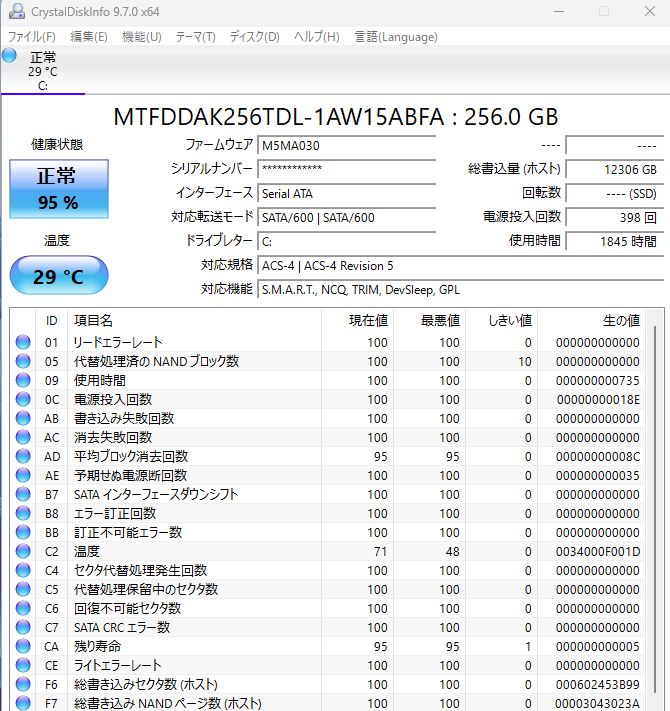
Task: Click the 29 °C temperature button
Action: point(59,275)
